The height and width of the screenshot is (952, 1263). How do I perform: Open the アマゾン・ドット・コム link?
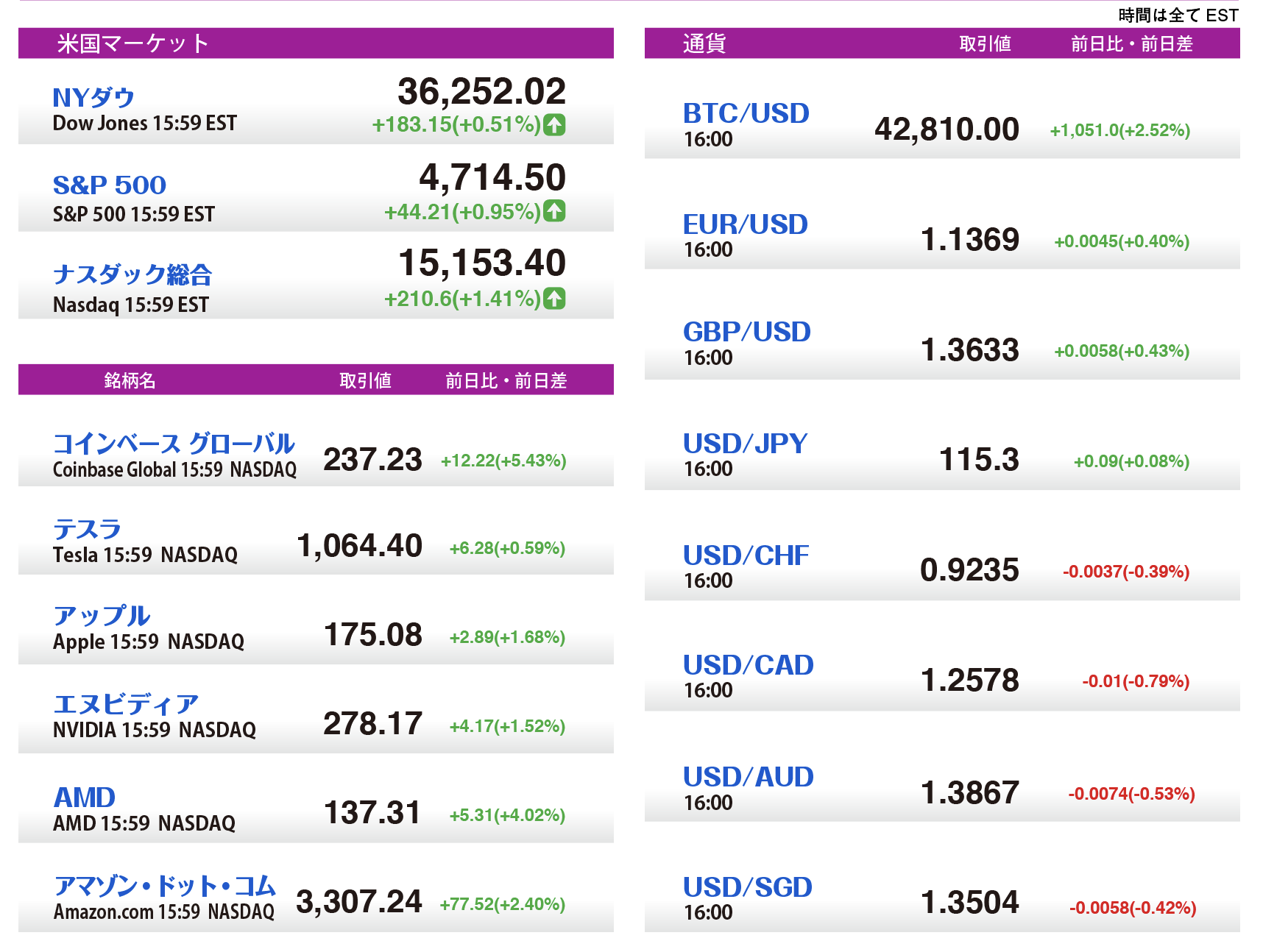point(165,886)
